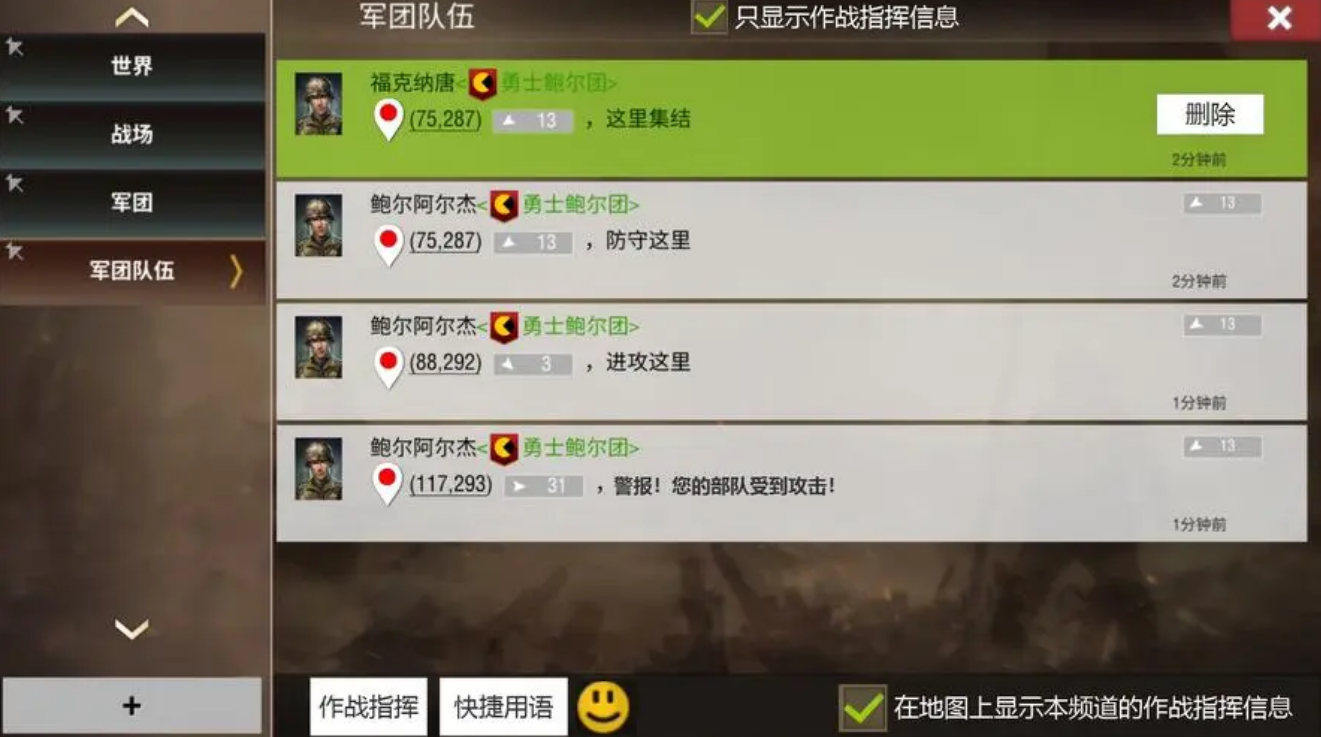Switch to the 世界 channel tab
The height and width of the screenshot is (737, 1321).
[132, 66]
